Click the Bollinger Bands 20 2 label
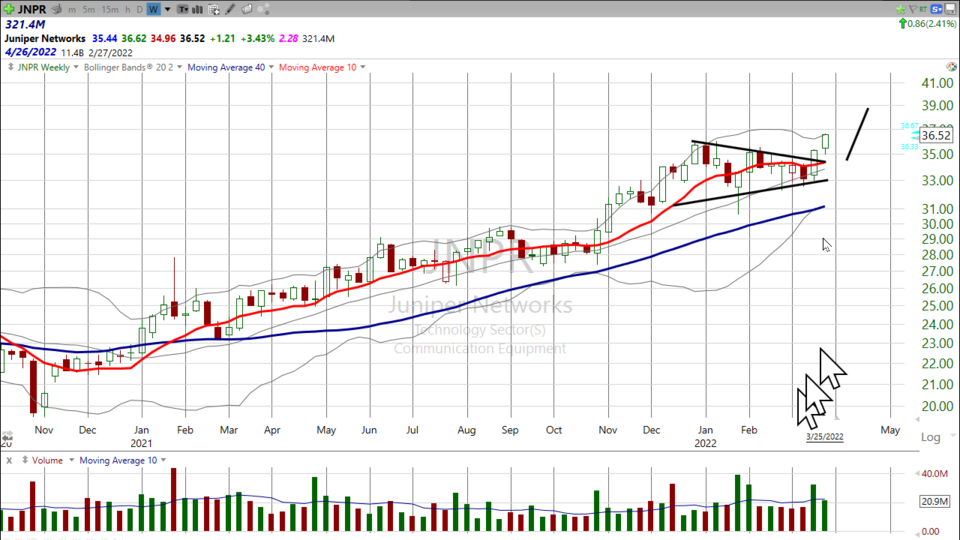The image size is (960, 540). coord(129,67)
